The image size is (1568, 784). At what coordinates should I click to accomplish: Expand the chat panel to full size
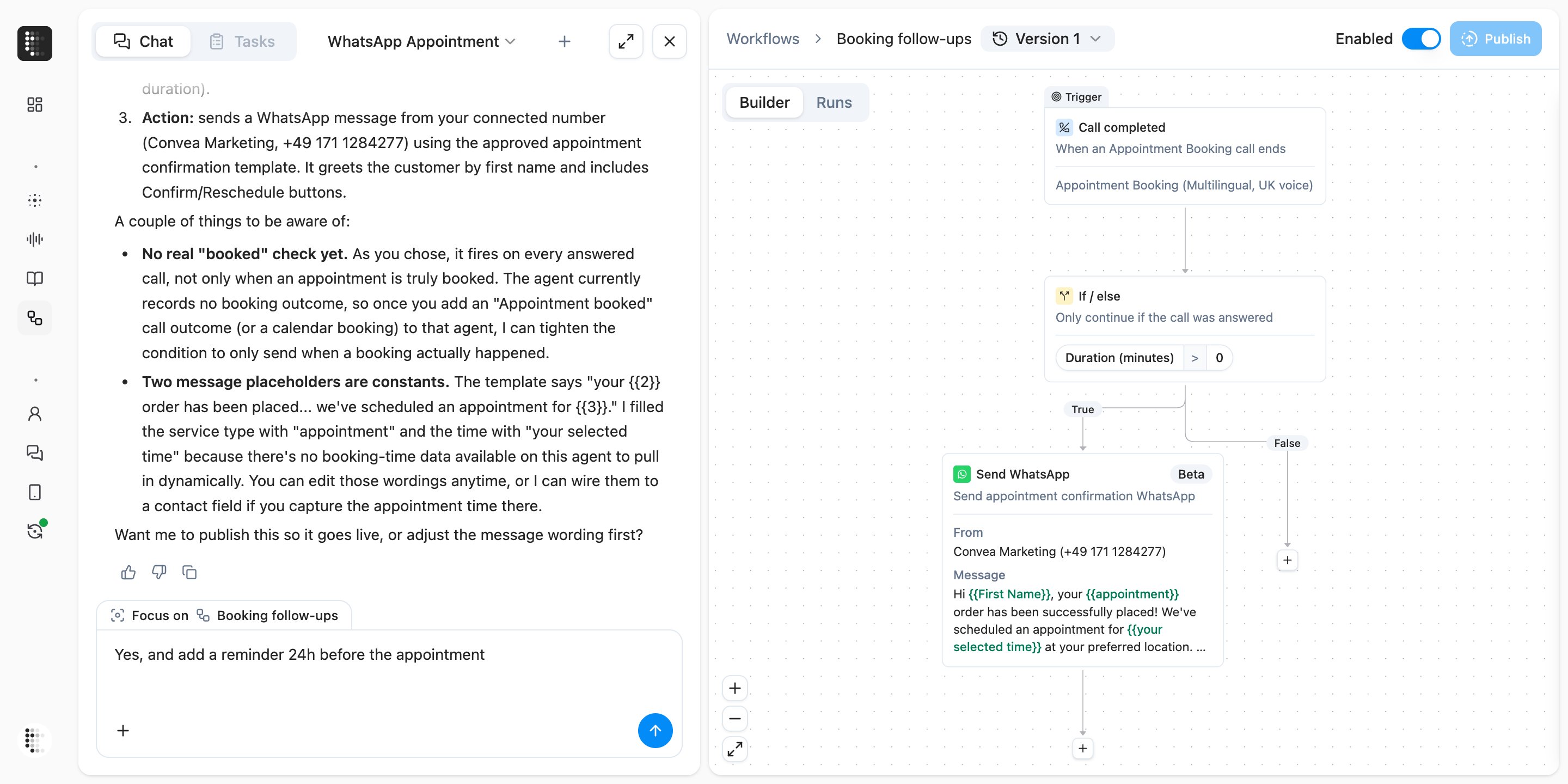(626, 41)
